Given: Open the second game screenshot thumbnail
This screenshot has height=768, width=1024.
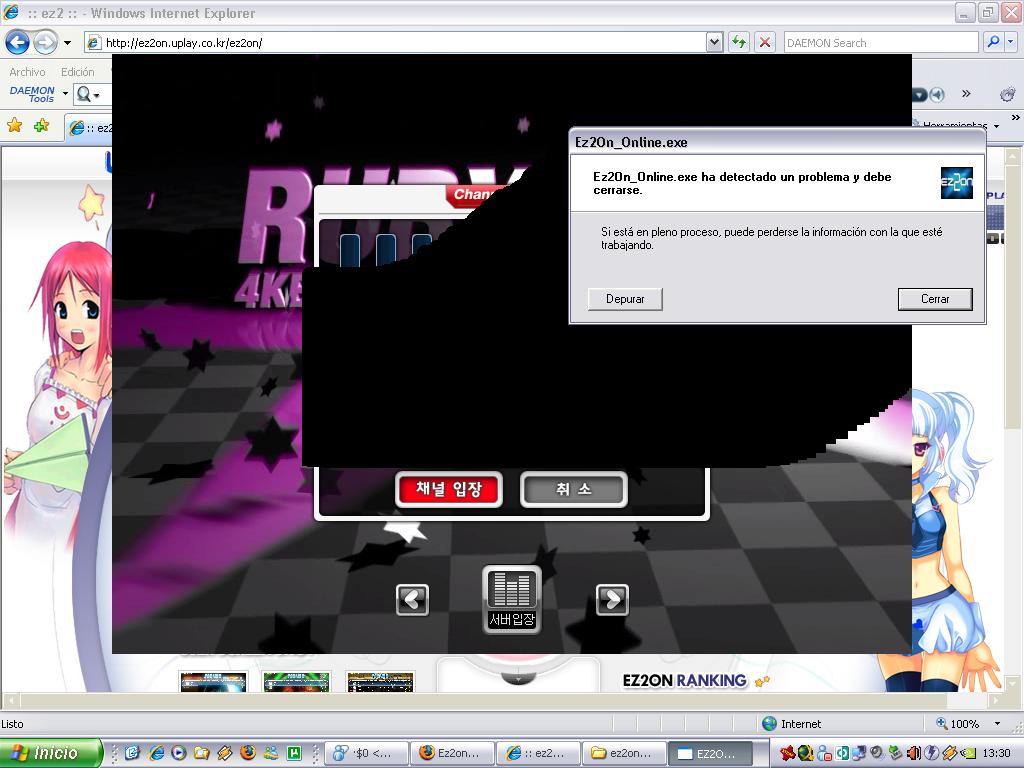Looking at the screenshot, I should [296, 682].
